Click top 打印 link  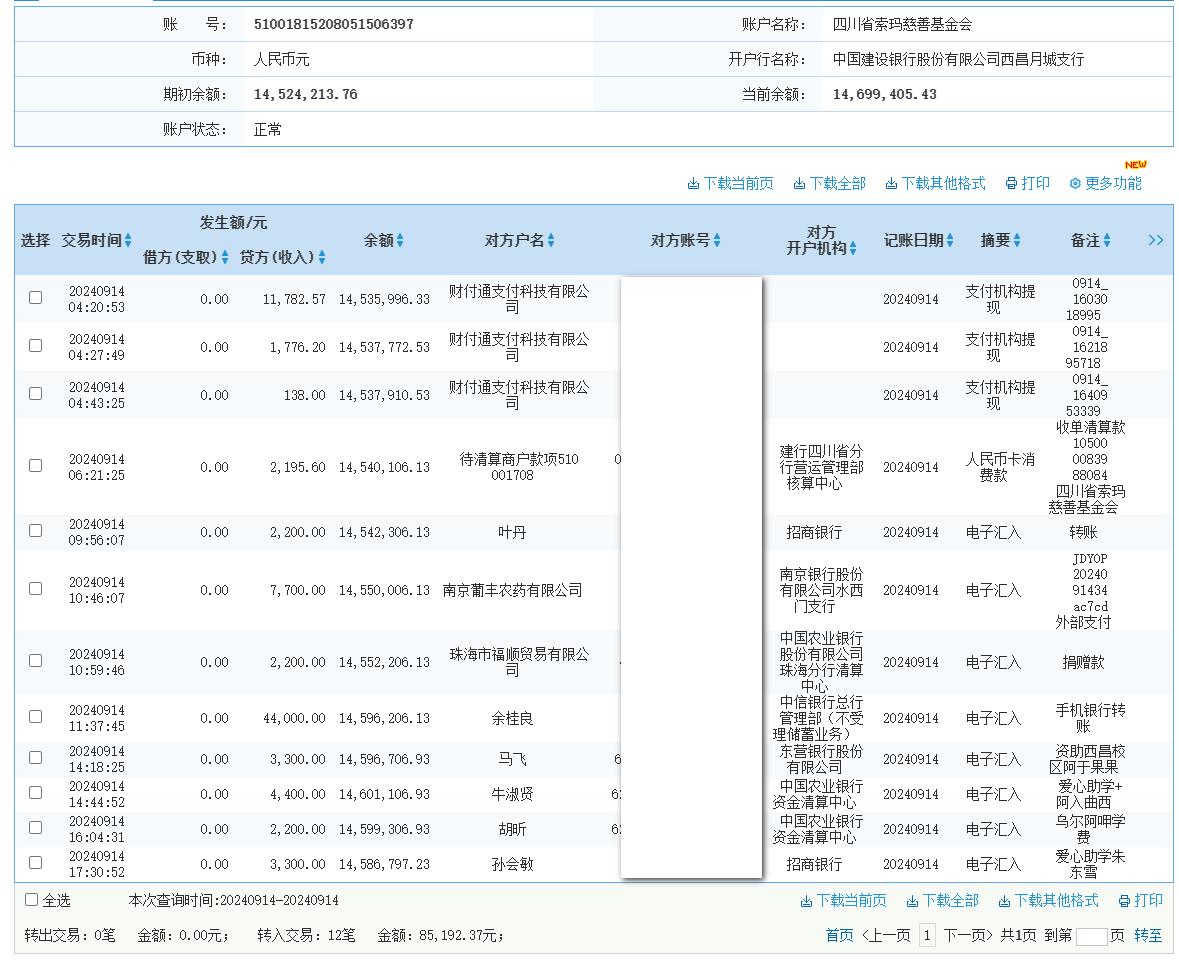[x=1036, y=183]
